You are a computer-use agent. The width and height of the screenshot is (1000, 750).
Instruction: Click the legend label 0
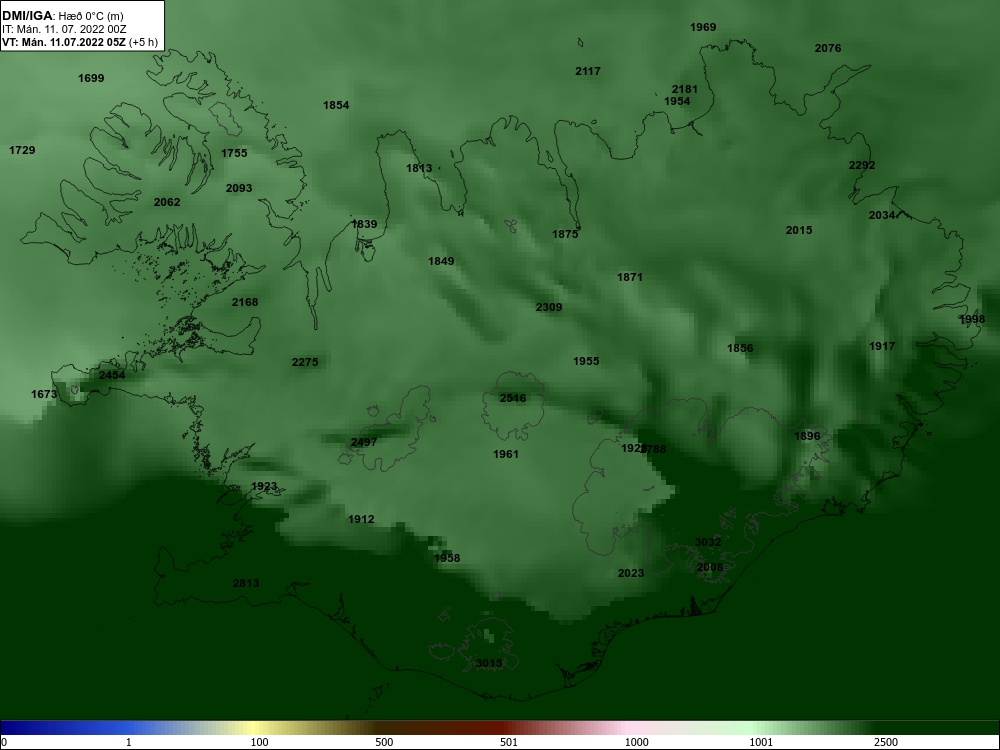(x=4, y=742)
